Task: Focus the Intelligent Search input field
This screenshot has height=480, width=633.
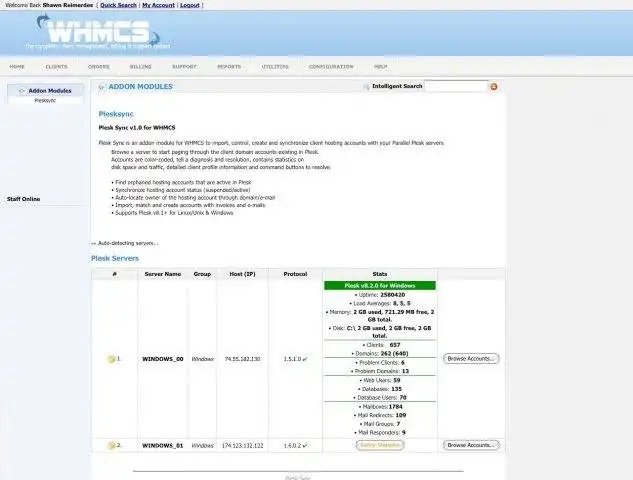Action: 456,86
